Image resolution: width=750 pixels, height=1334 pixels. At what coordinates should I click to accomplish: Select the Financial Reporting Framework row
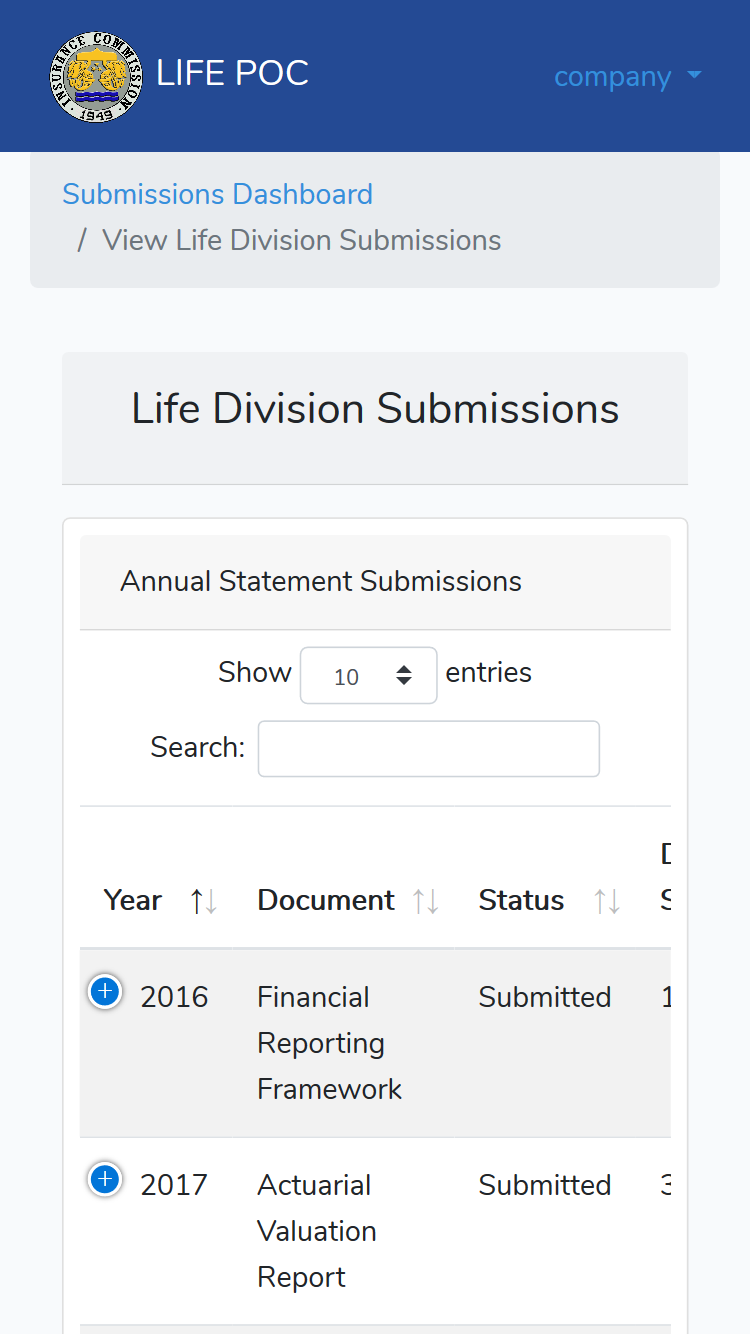[x=375, y=1043]
